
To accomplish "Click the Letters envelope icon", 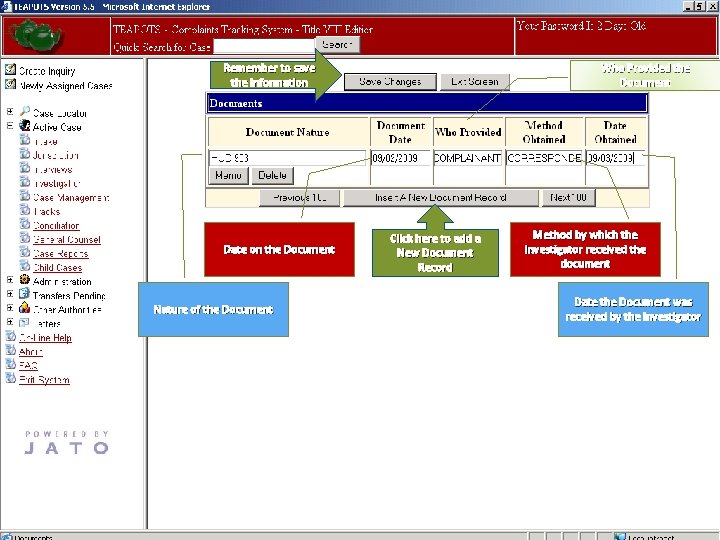I will (x=25, y=322).
